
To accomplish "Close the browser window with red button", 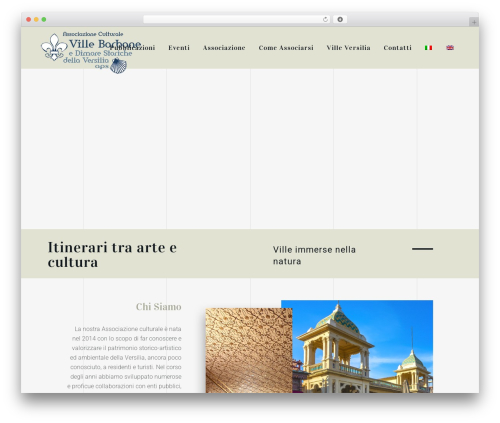I will click(29, 20).
